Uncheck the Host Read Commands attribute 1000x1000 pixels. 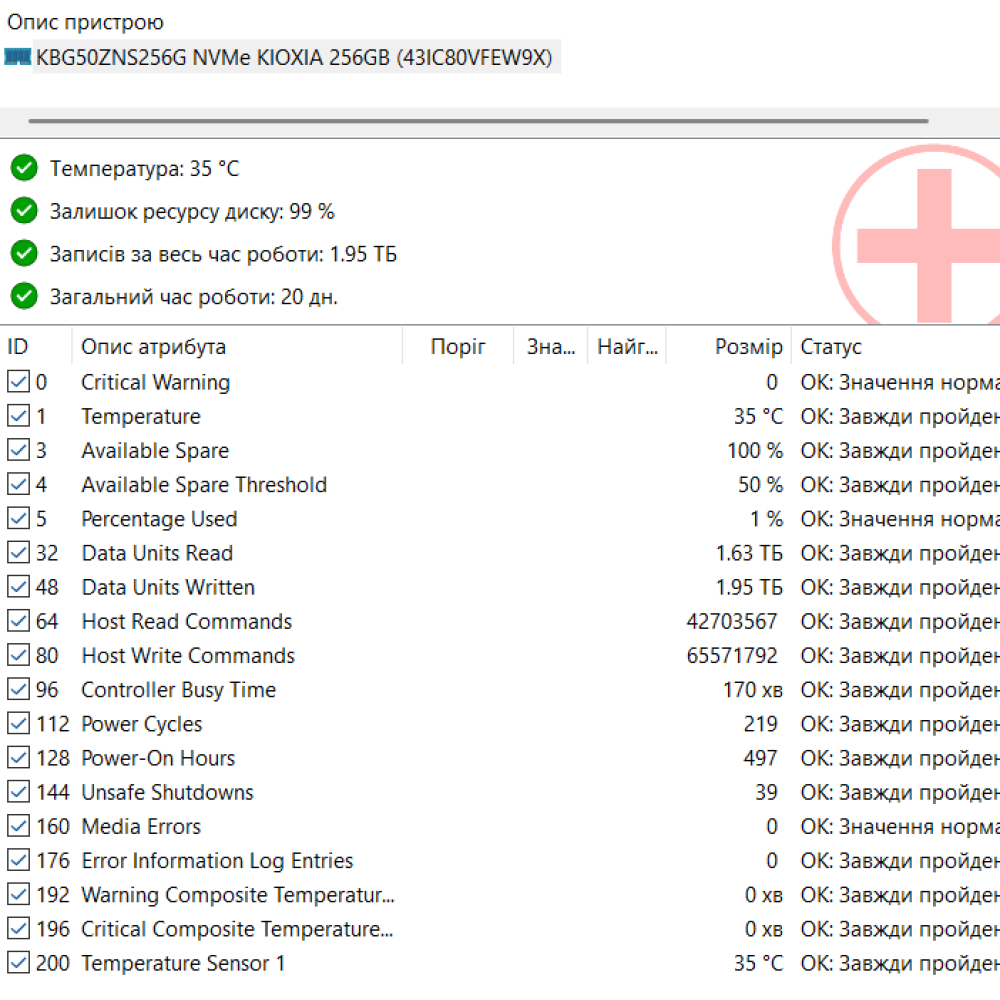17,621
